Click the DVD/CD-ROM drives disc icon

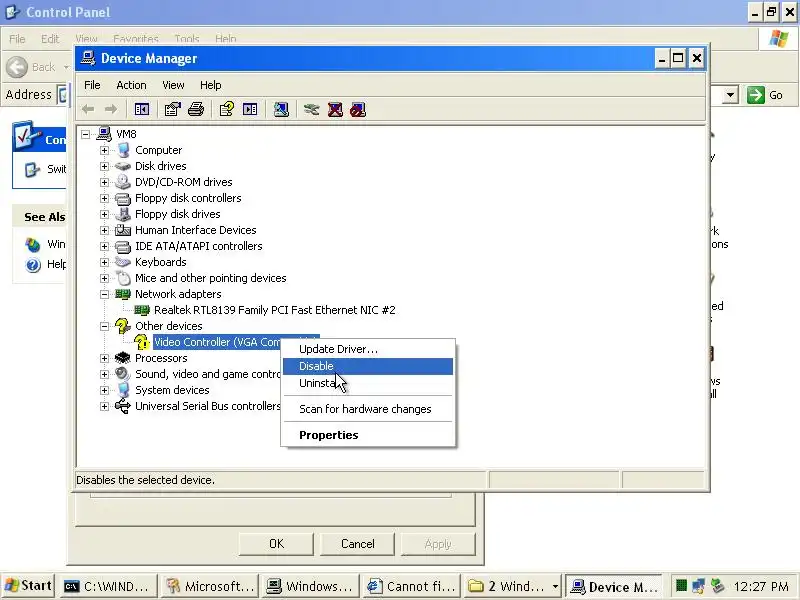point(123,182)
